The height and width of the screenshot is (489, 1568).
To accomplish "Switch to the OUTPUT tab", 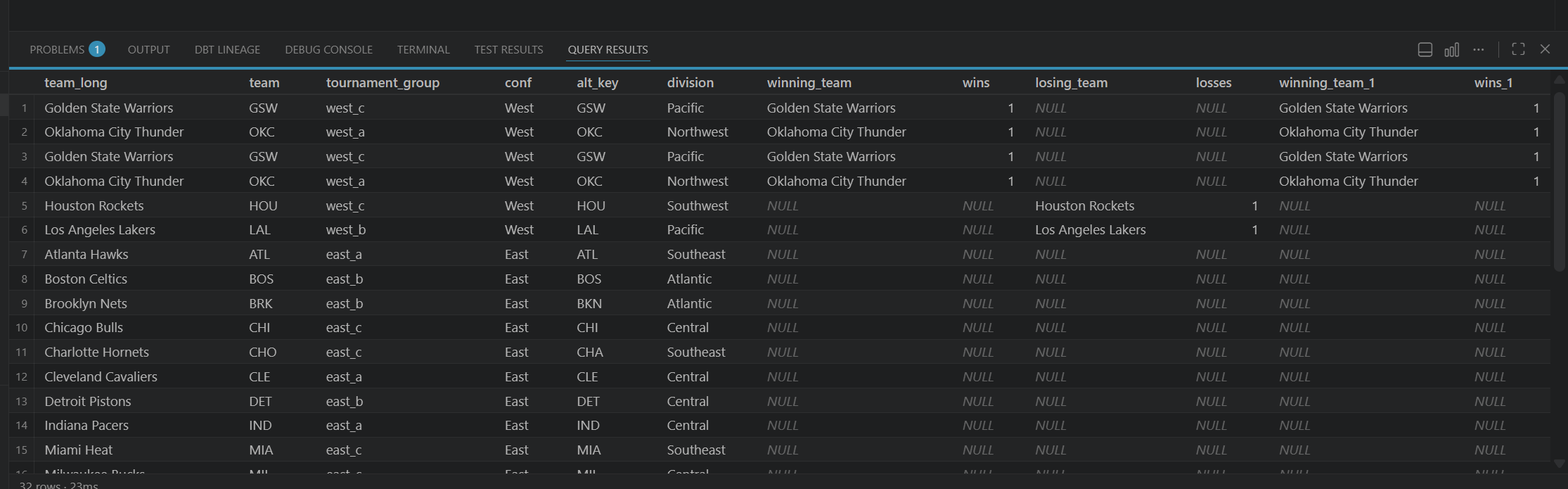I will coord(148,50).
